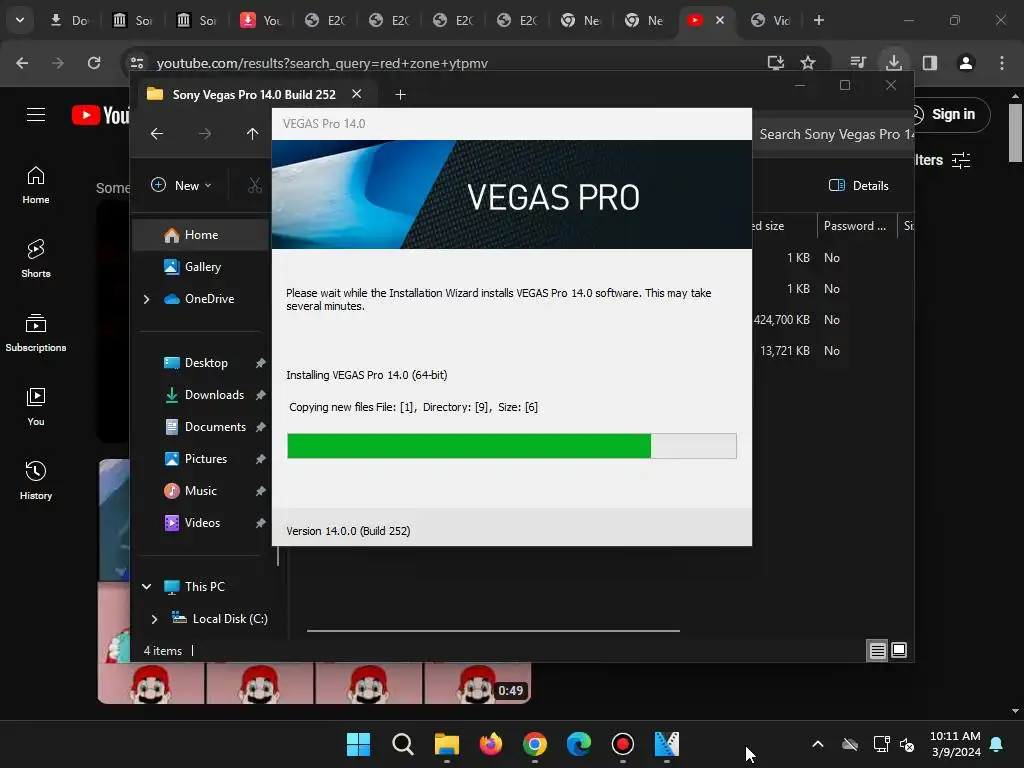The width and height of the screenshot is (1024, 768).
Task: Open the Mario video thumbnail with 0:49 duration
Action: (314, 683)
